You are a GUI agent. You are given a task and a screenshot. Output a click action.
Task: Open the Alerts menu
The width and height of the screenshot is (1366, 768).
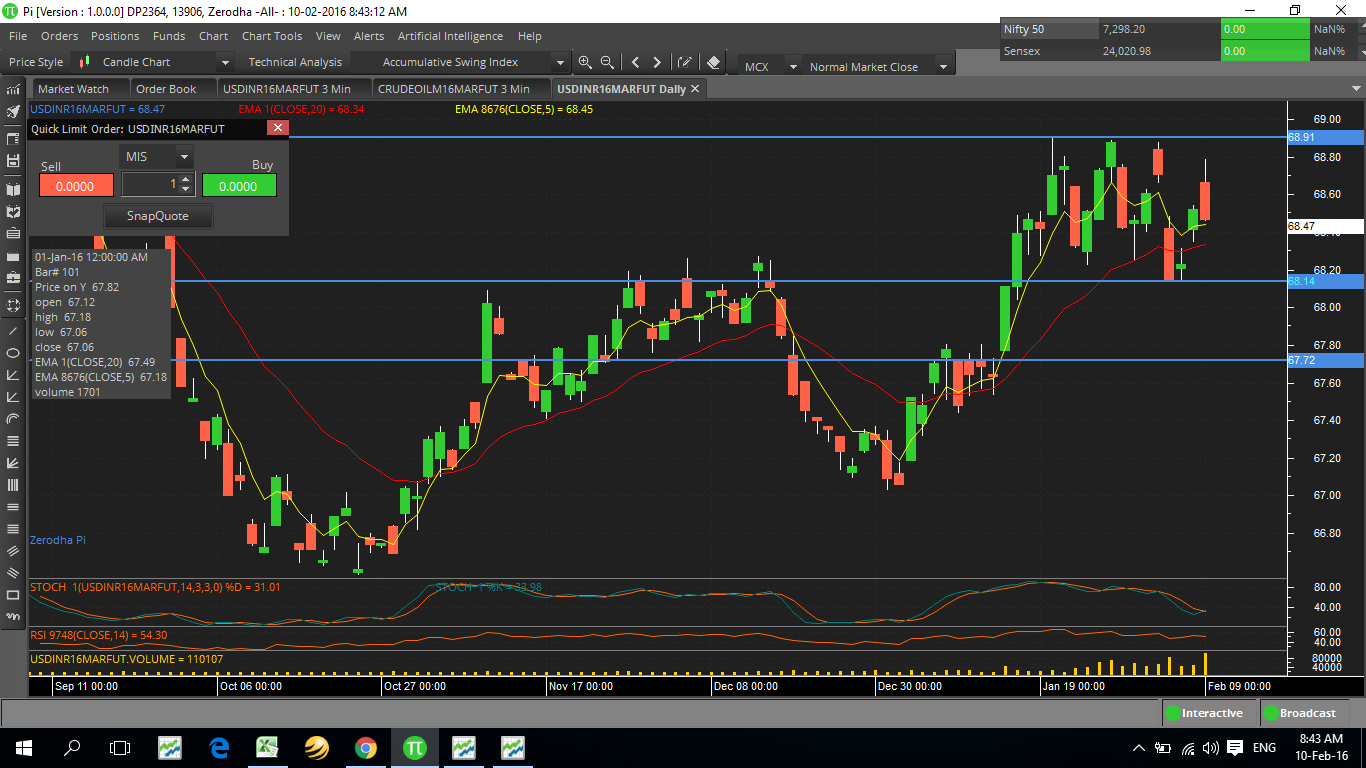tap(369, 36)
